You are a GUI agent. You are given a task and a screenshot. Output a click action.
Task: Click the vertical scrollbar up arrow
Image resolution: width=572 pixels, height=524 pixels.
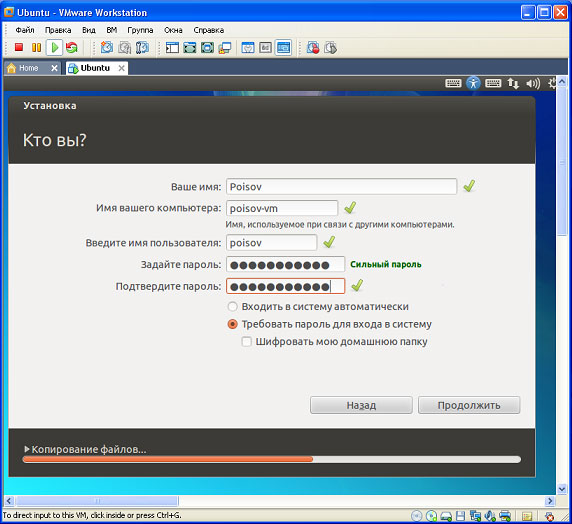(562, 82)
